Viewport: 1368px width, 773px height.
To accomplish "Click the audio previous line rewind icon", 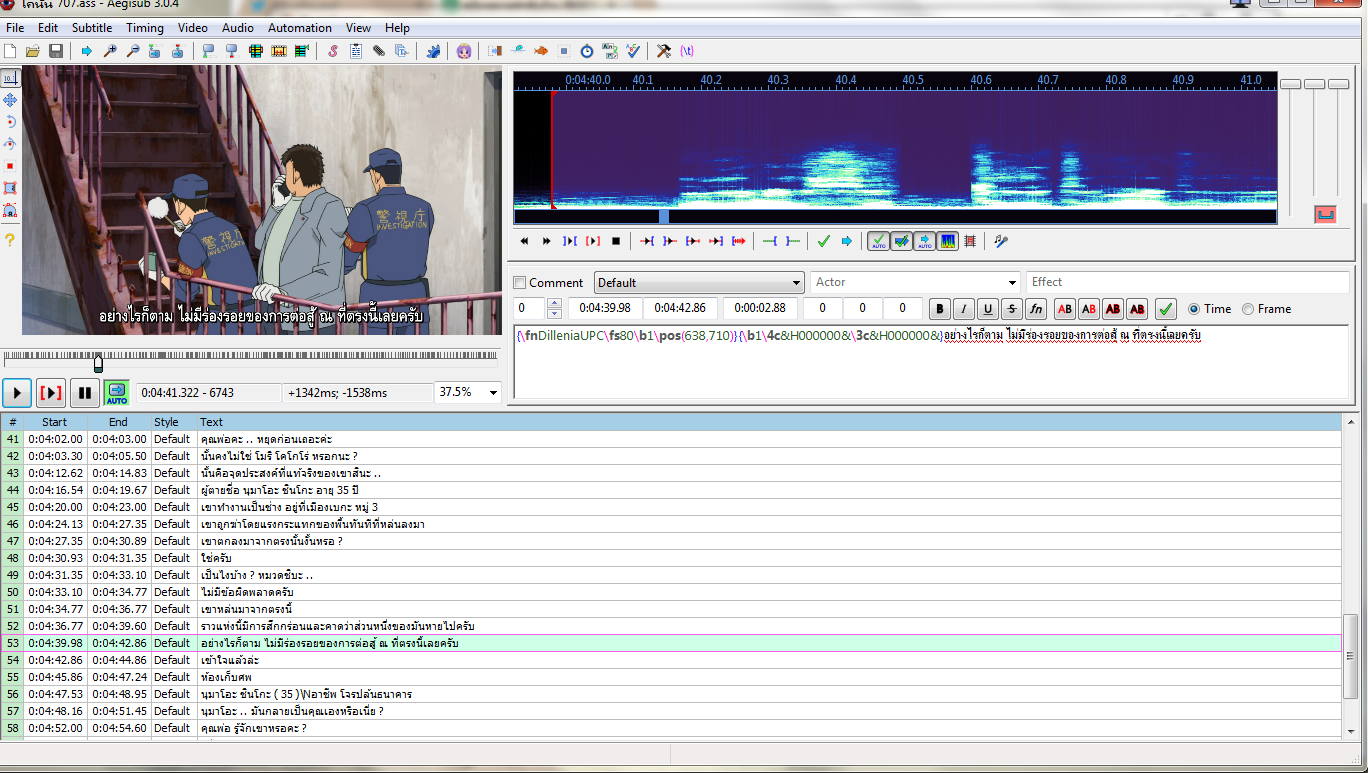I will pyautogui.click(x=524, y=241).
